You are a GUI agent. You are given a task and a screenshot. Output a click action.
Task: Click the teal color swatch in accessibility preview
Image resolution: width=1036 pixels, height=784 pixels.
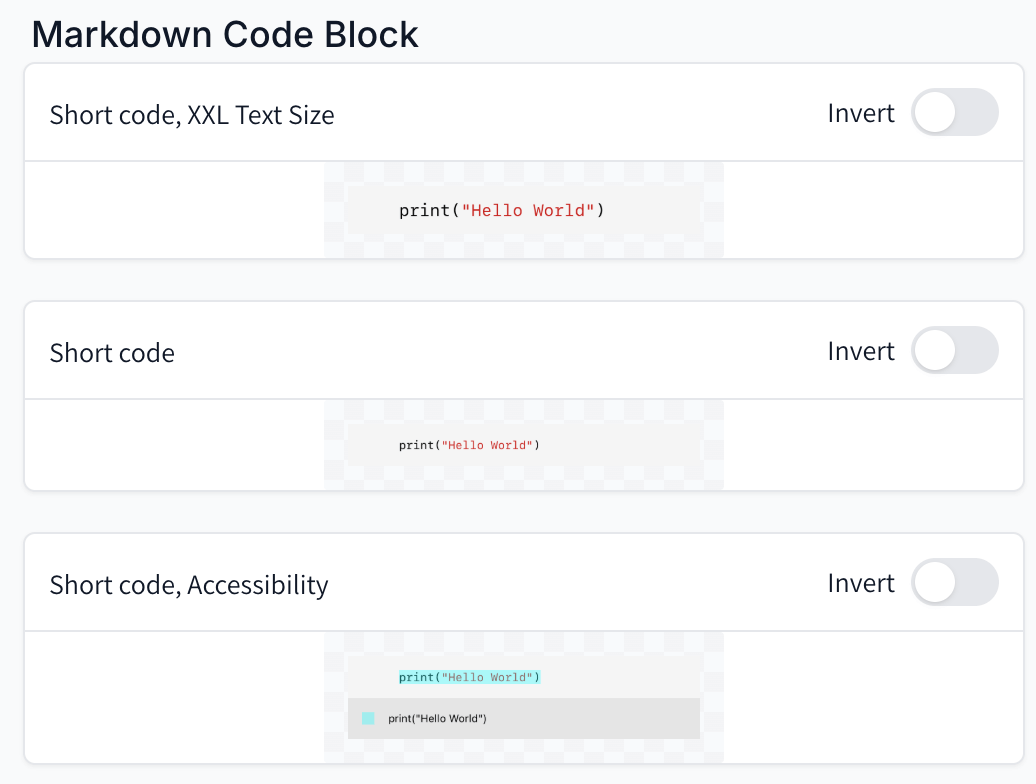pyautogui.click(x=368, y=718)
